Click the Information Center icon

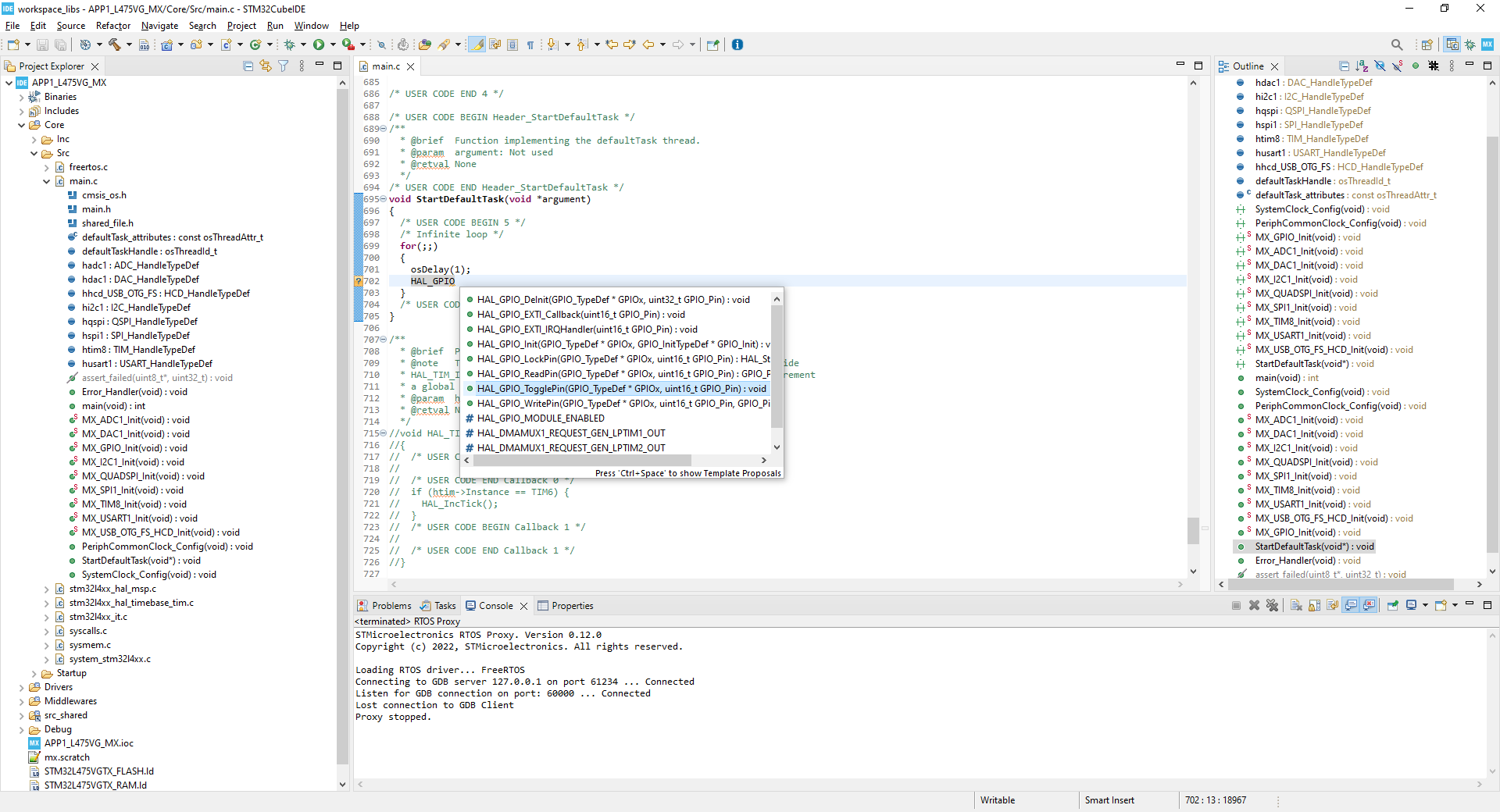point(737,45)
